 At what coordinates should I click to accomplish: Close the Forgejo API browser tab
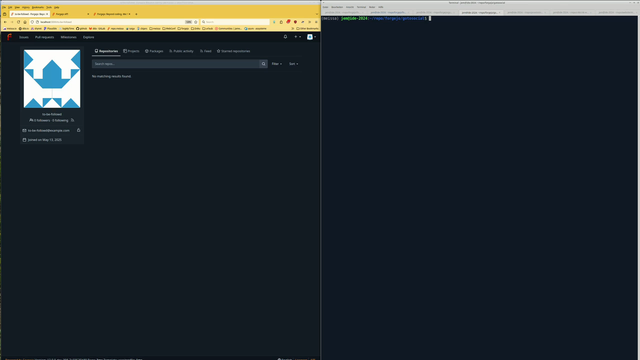coord(88,14)
